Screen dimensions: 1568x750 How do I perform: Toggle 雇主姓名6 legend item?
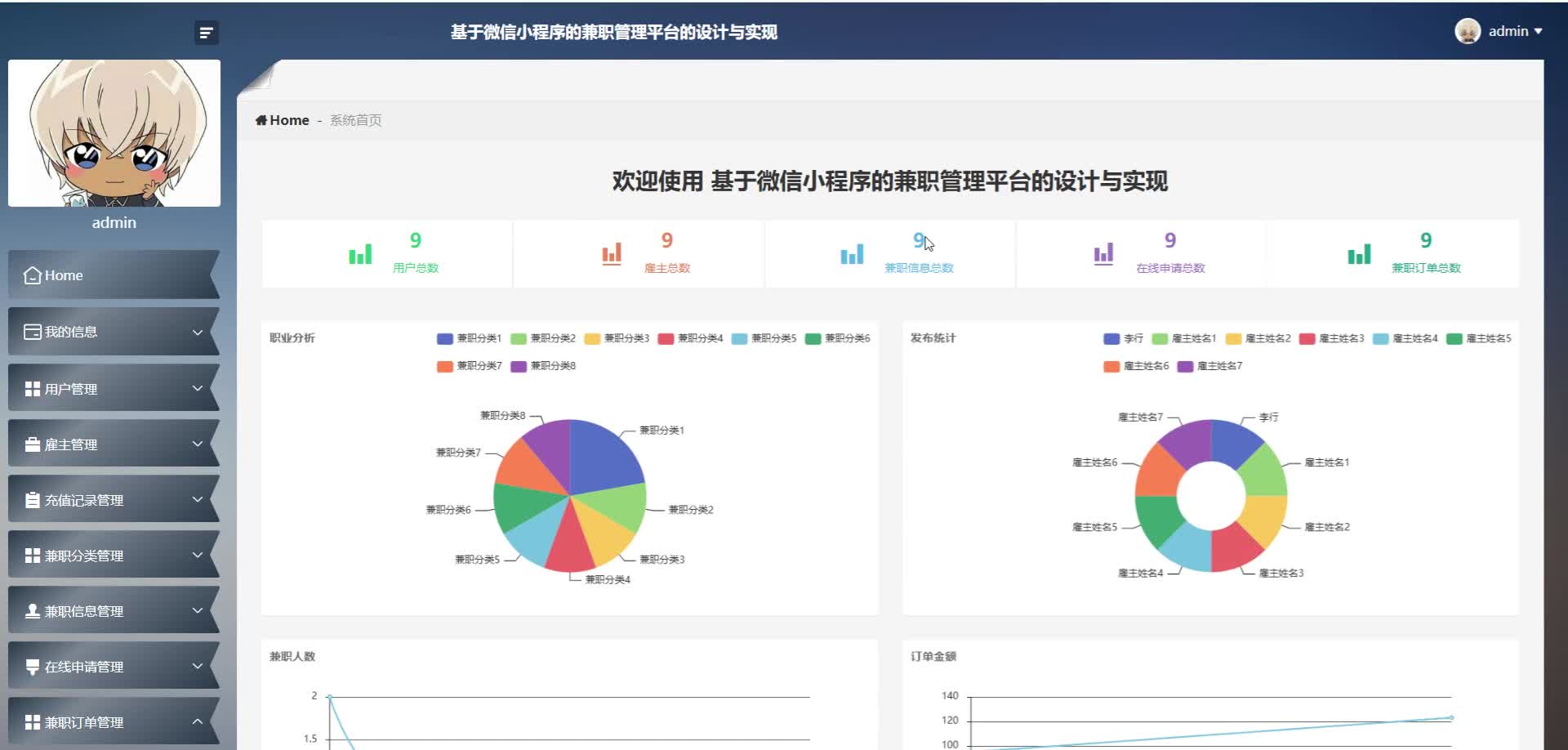click(1136, 366)
